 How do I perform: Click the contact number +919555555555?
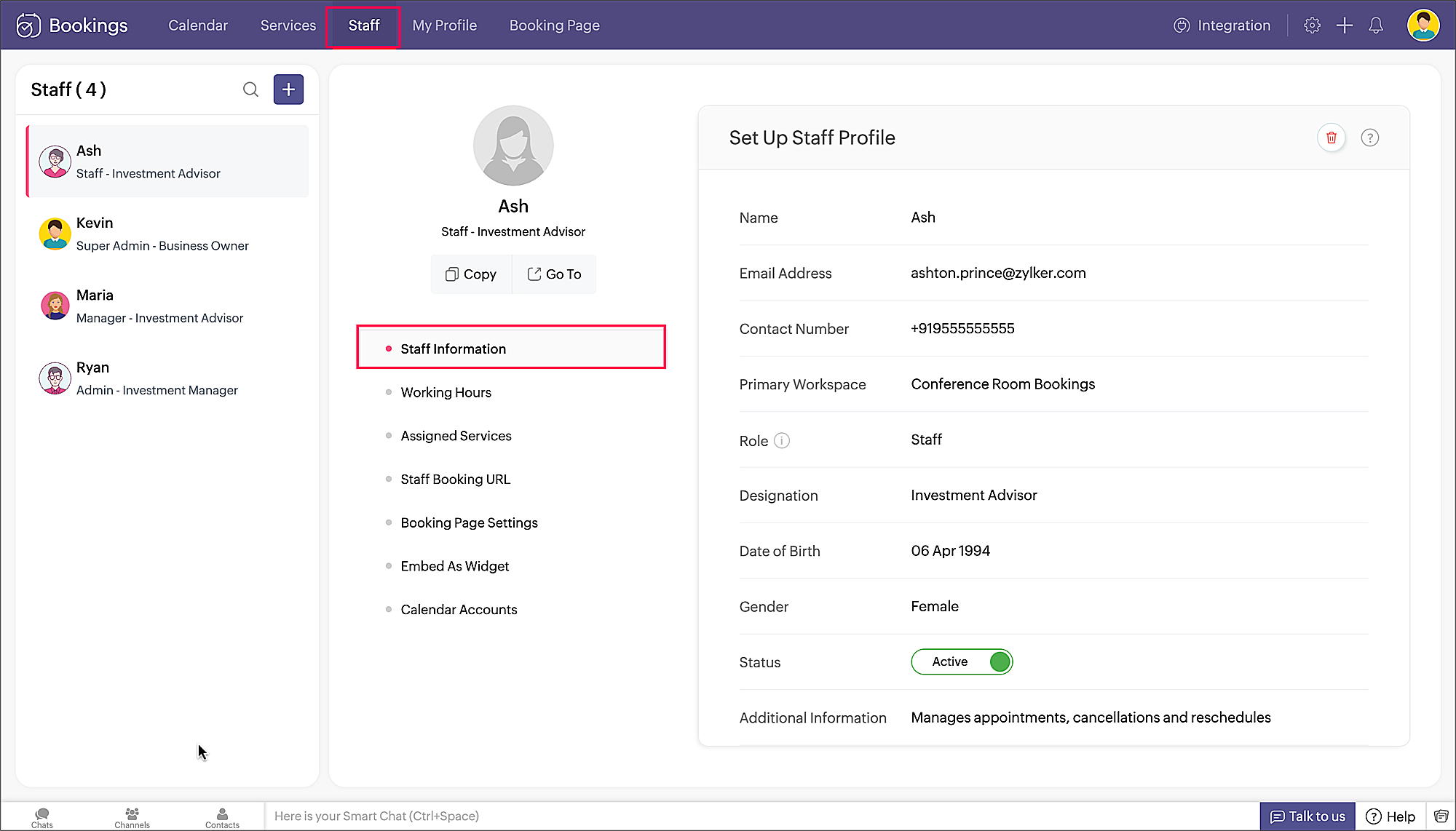click(x=962, y=329)
